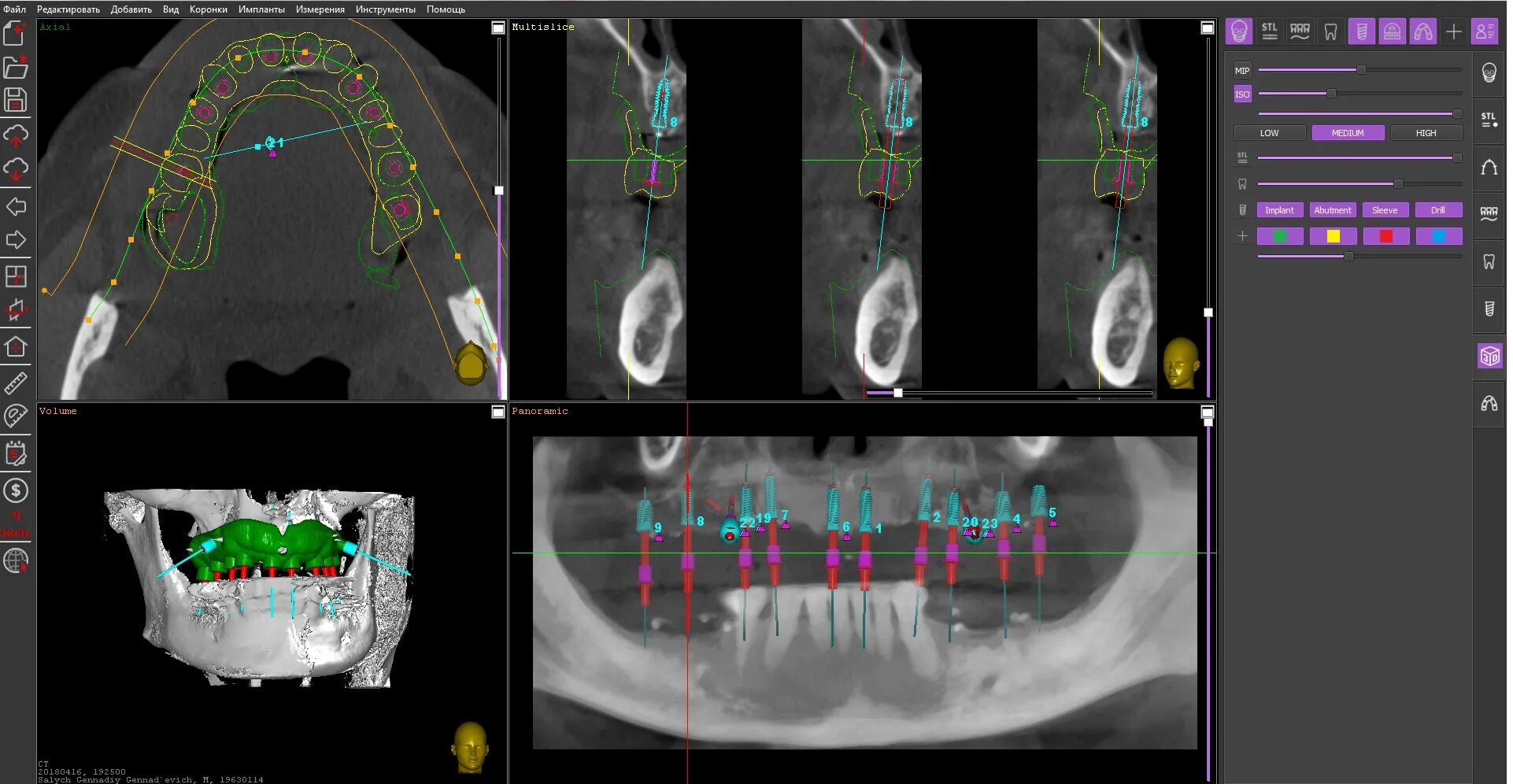The width and height of the screenshot is (1513, 784).
Task: Open STL settings tab in right sidebar
Action: coord(1489,120)
